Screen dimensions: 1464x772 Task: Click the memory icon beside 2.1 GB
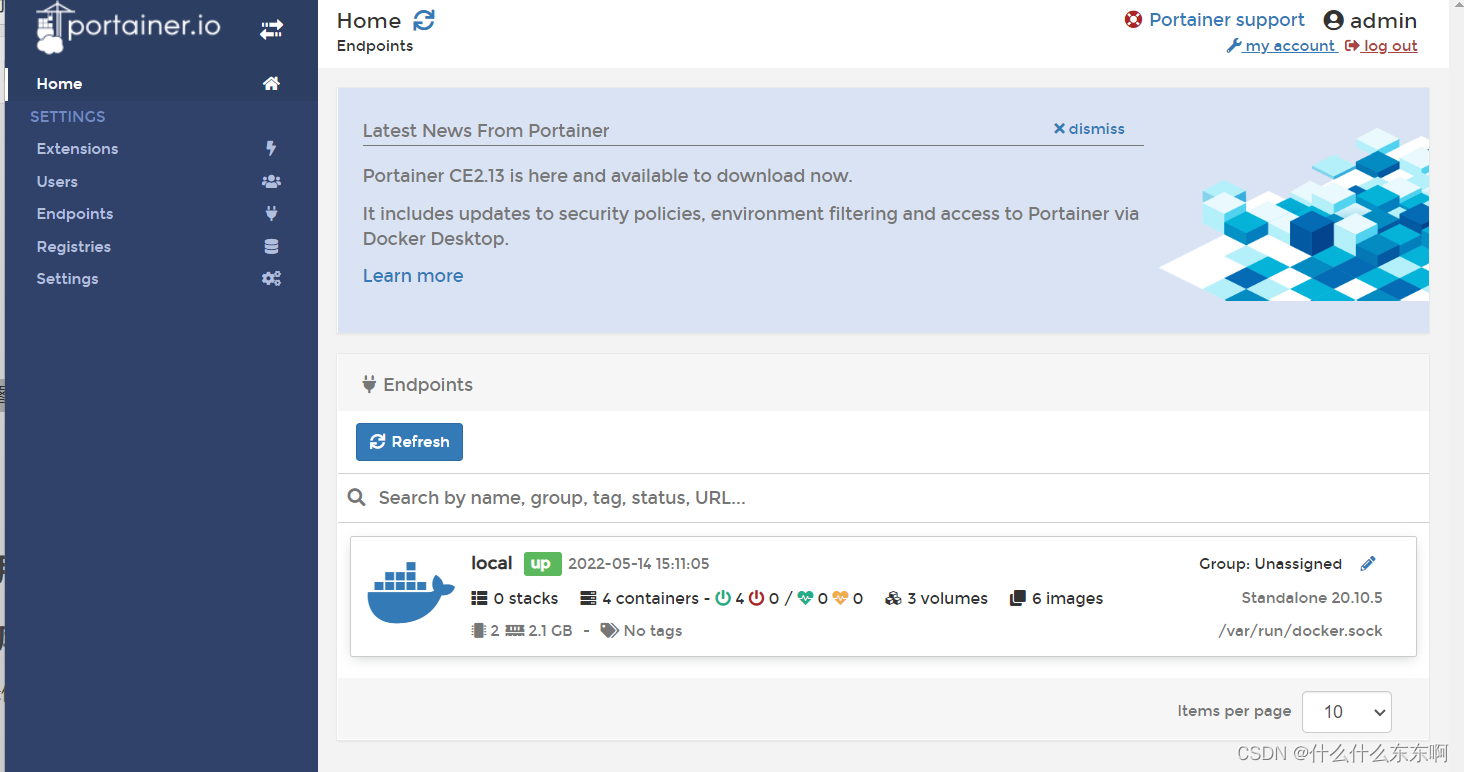[x=515, y=631]
